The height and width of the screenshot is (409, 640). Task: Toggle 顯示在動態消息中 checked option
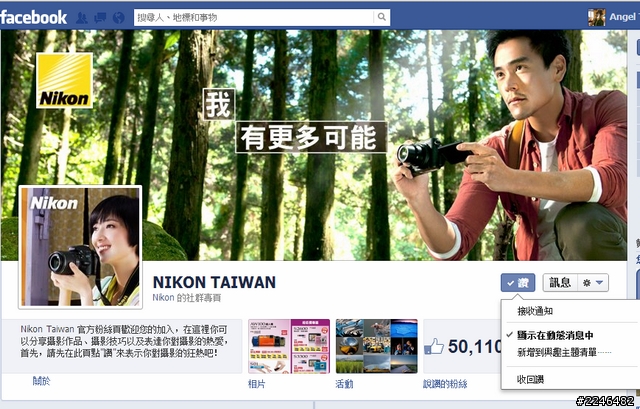pos(555,335)
